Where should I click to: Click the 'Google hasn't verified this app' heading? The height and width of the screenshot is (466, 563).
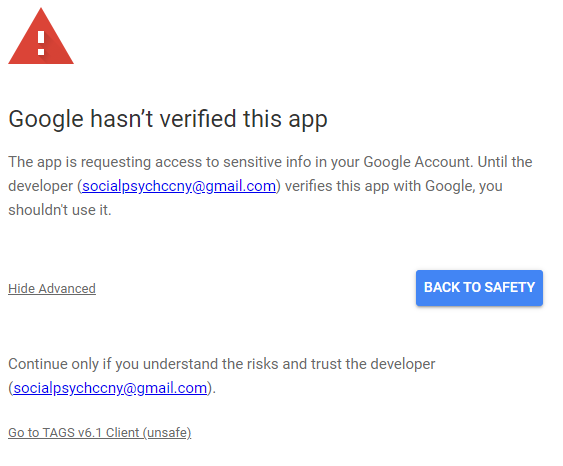(x=168, y=119)
